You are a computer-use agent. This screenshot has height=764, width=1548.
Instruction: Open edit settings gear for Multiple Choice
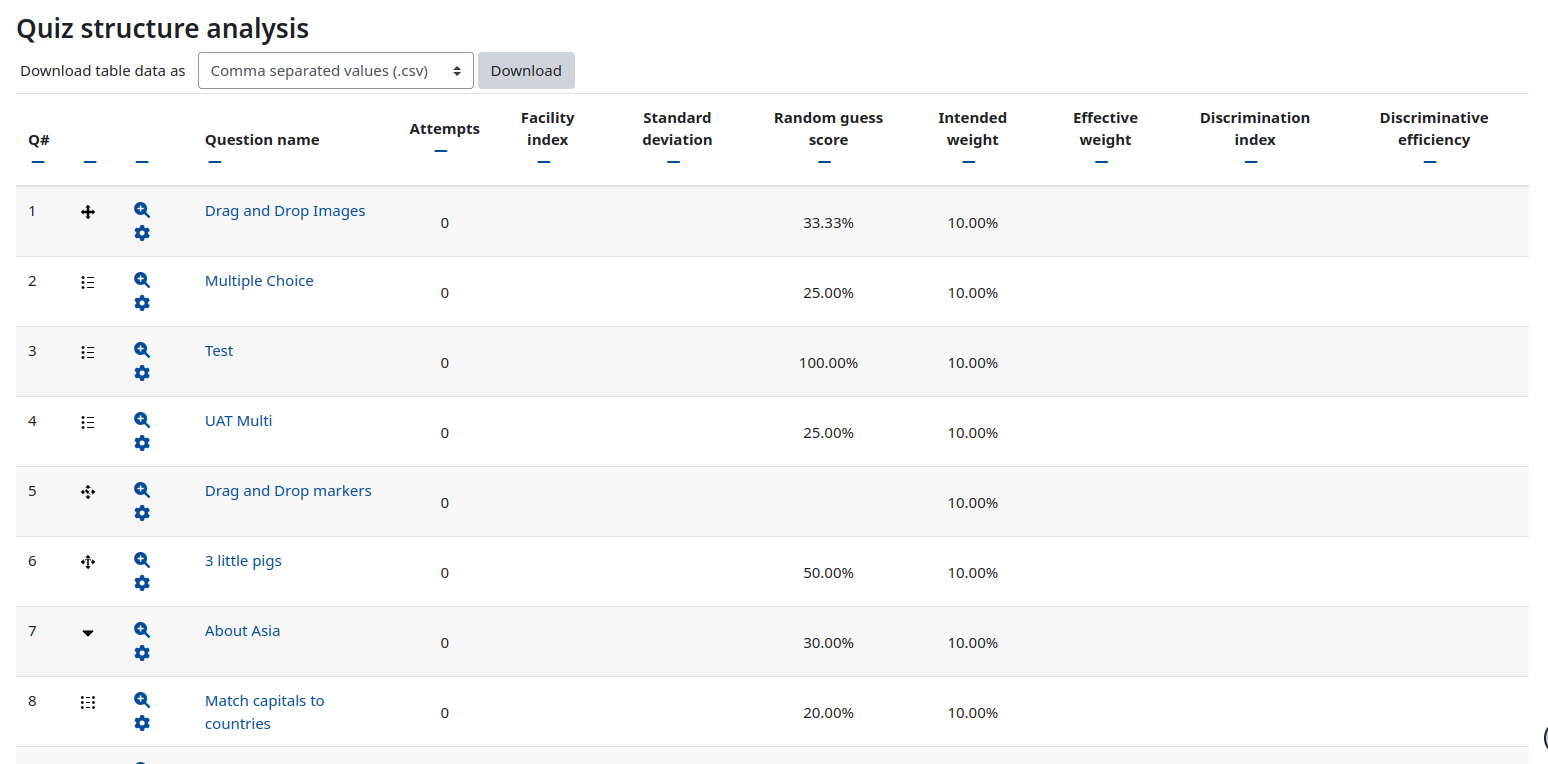pos(142,303)
